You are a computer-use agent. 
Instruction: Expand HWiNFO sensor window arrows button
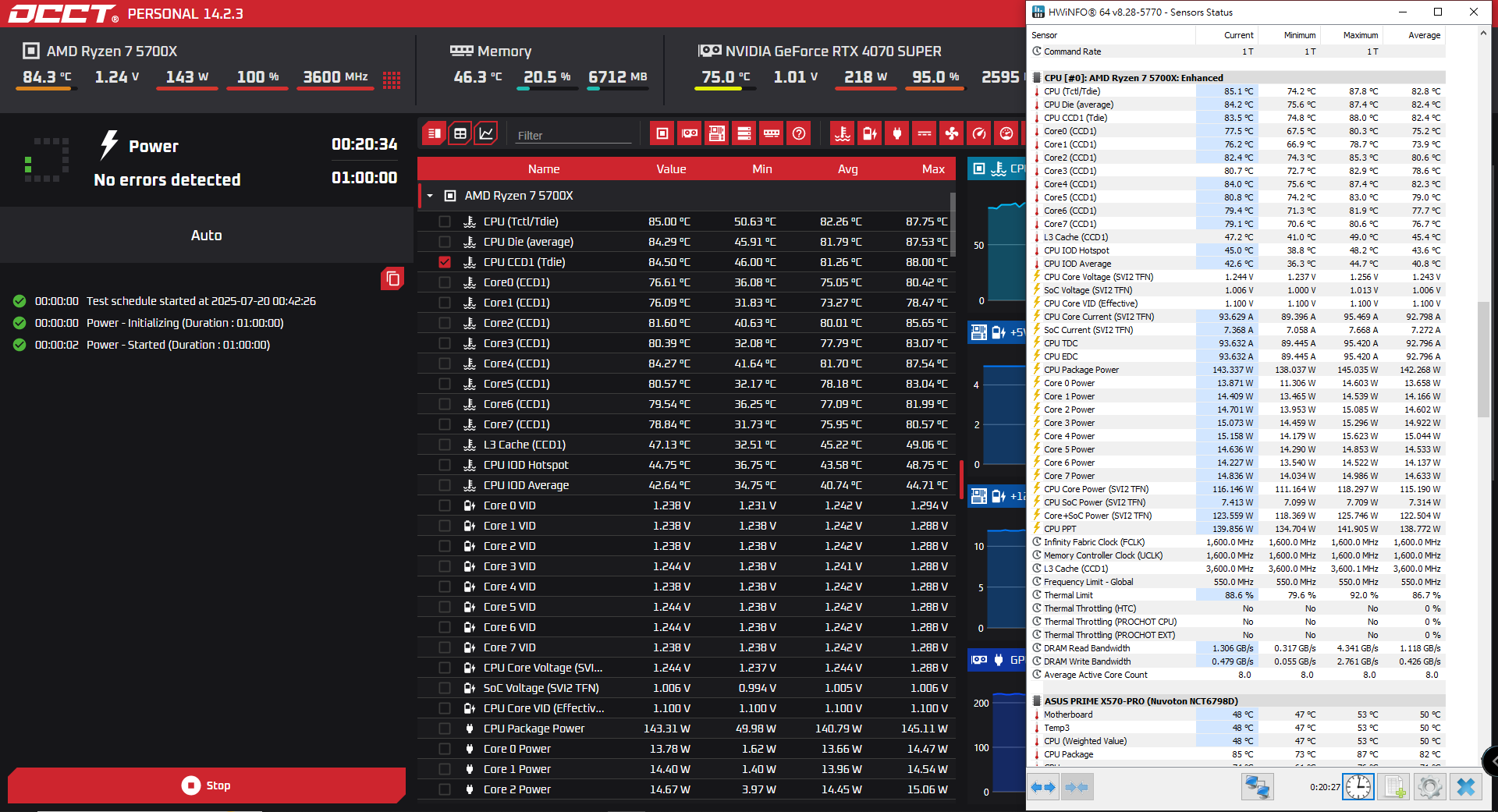[1043, 787]
